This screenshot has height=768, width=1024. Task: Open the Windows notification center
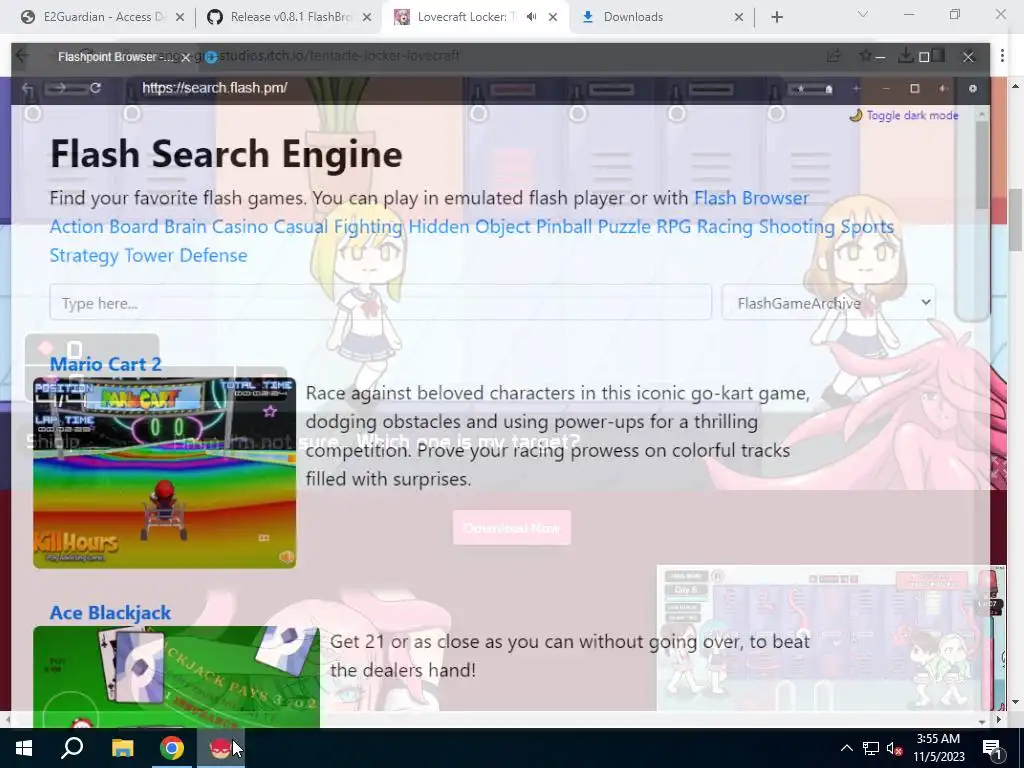992,749
